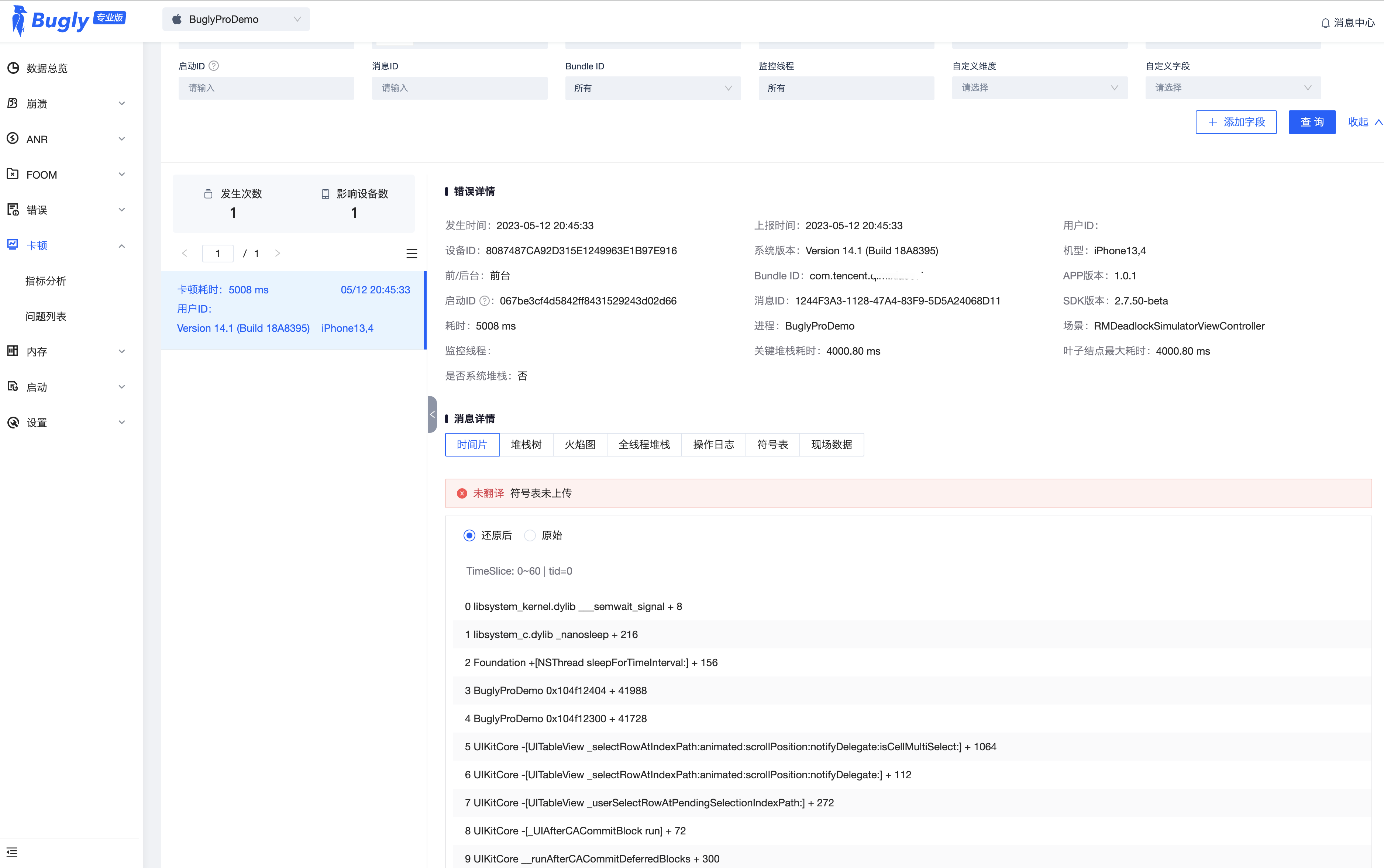Screen dimensions: 1384x868
Task: Click the 场景 RMDeadlockSimulatorViewController value
Action: coord(1179,326)
